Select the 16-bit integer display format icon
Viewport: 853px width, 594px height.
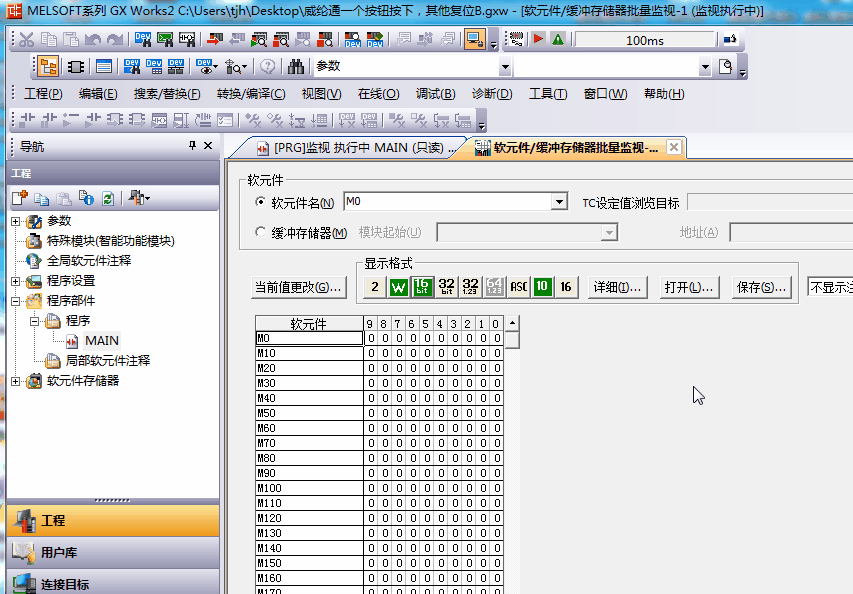(422, 287)
